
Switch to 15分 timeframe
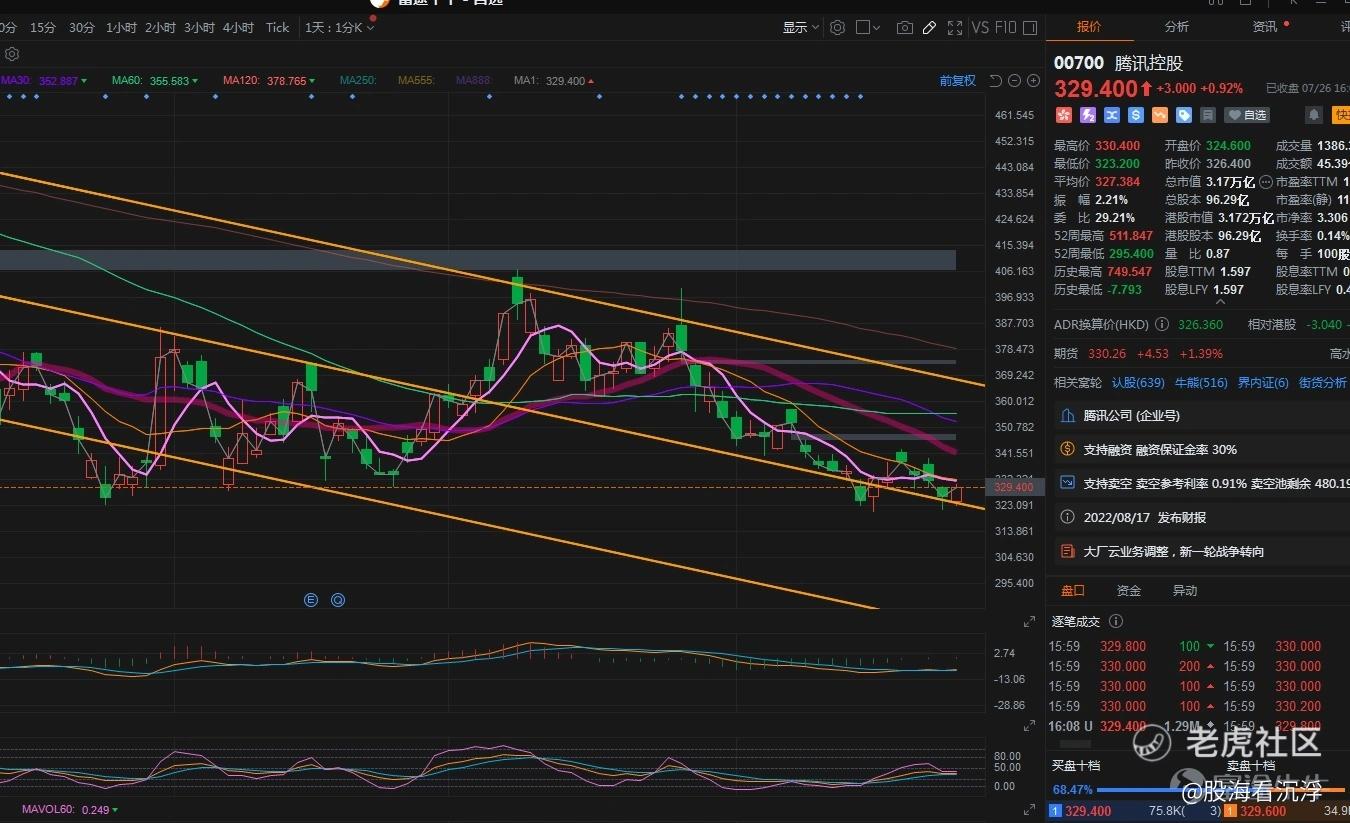tap(43, 28)
